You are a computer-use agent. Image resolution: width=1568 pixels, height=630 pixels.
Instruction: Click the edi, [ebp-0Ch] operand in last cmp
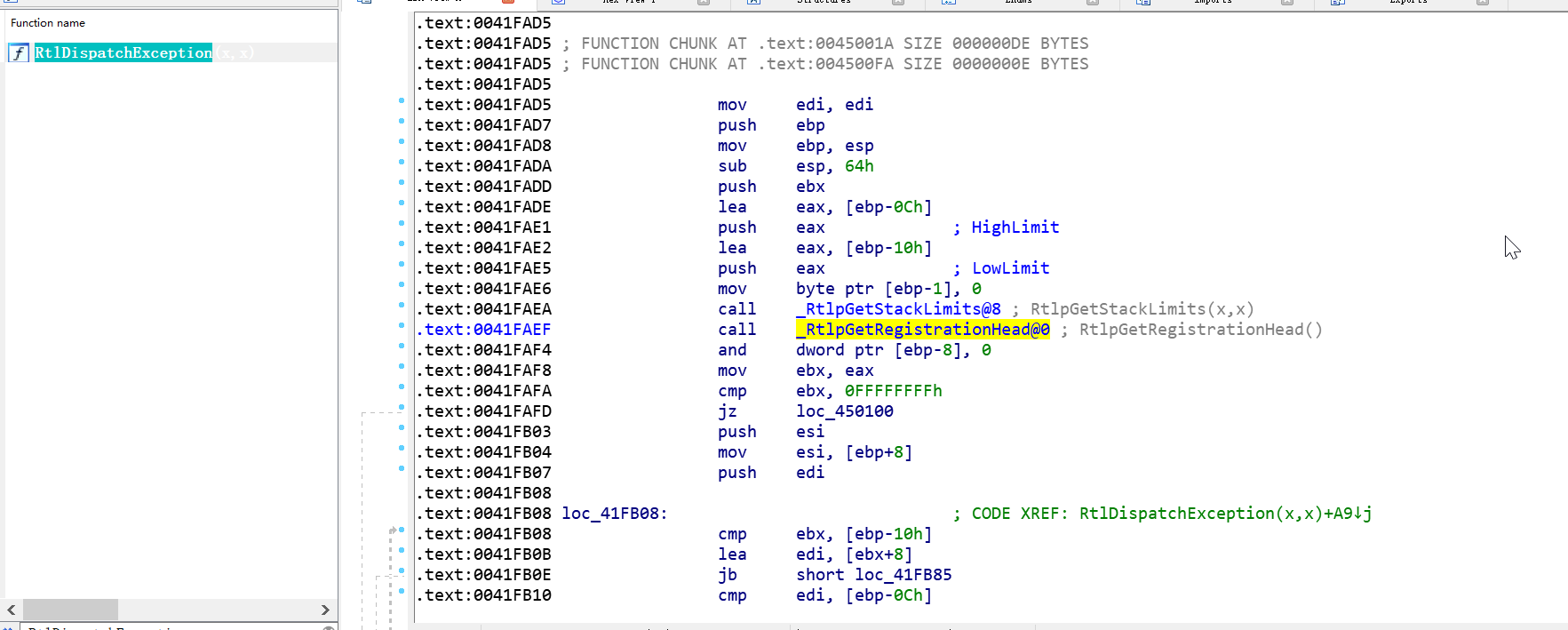(x=864, y=595)
